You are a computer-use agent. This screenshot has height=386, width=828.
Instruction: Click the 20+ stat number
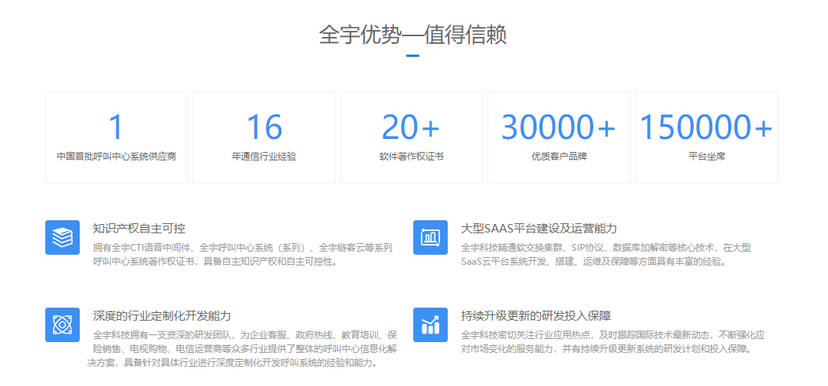(x=411, y=127)
